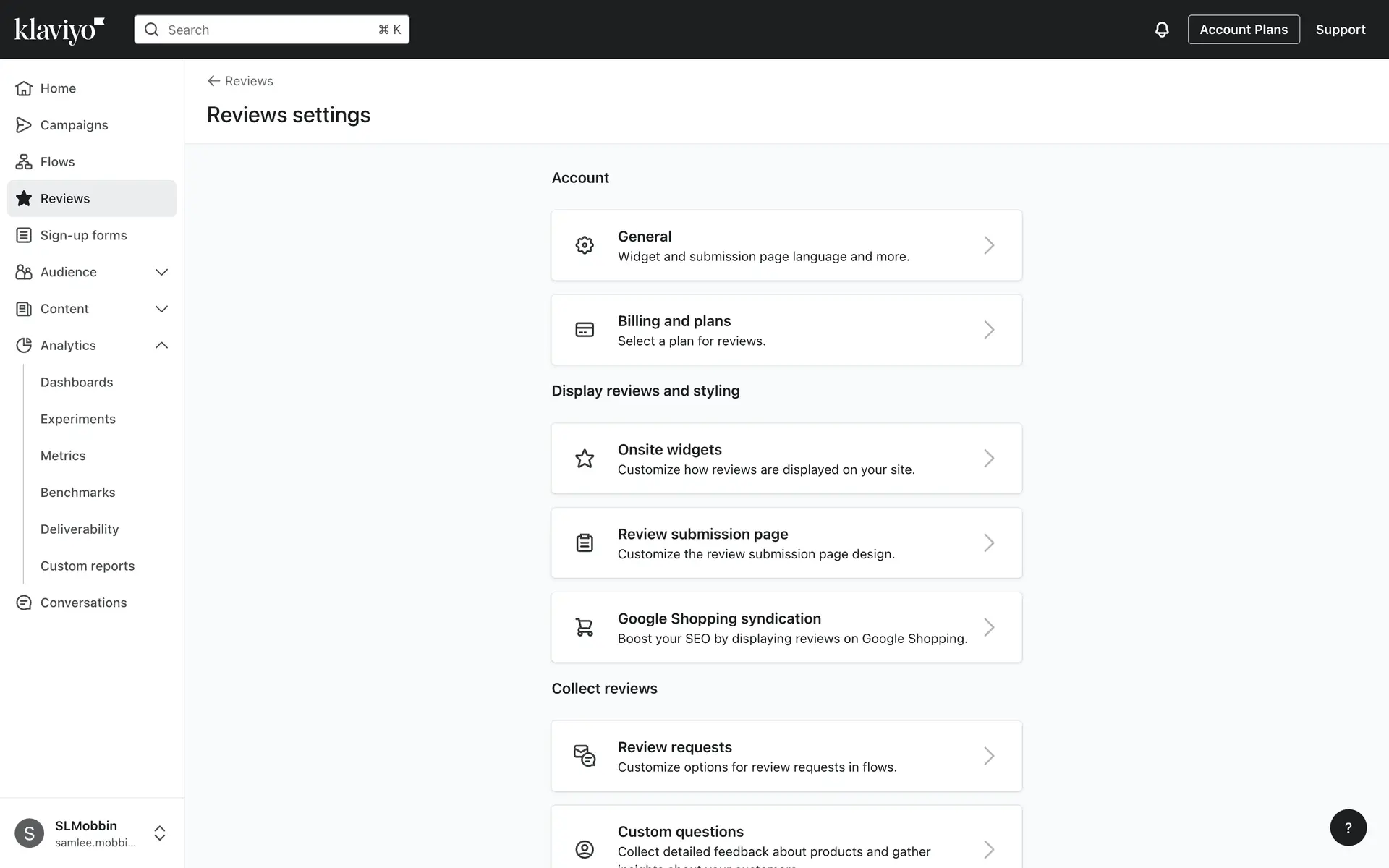1389x868 pixels.
Task: Click the Klaviyo logo
Action: click(x=59, y=30)
